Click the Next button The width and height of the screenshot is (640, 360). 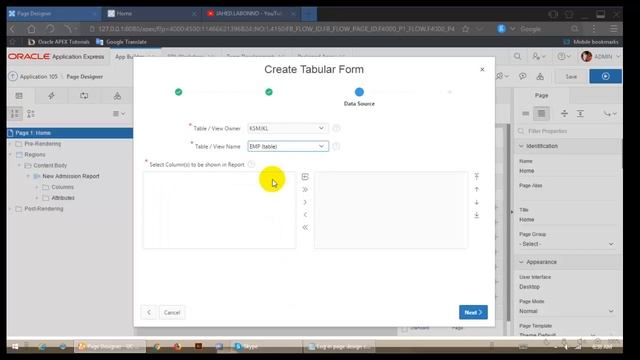pos(473,312)
